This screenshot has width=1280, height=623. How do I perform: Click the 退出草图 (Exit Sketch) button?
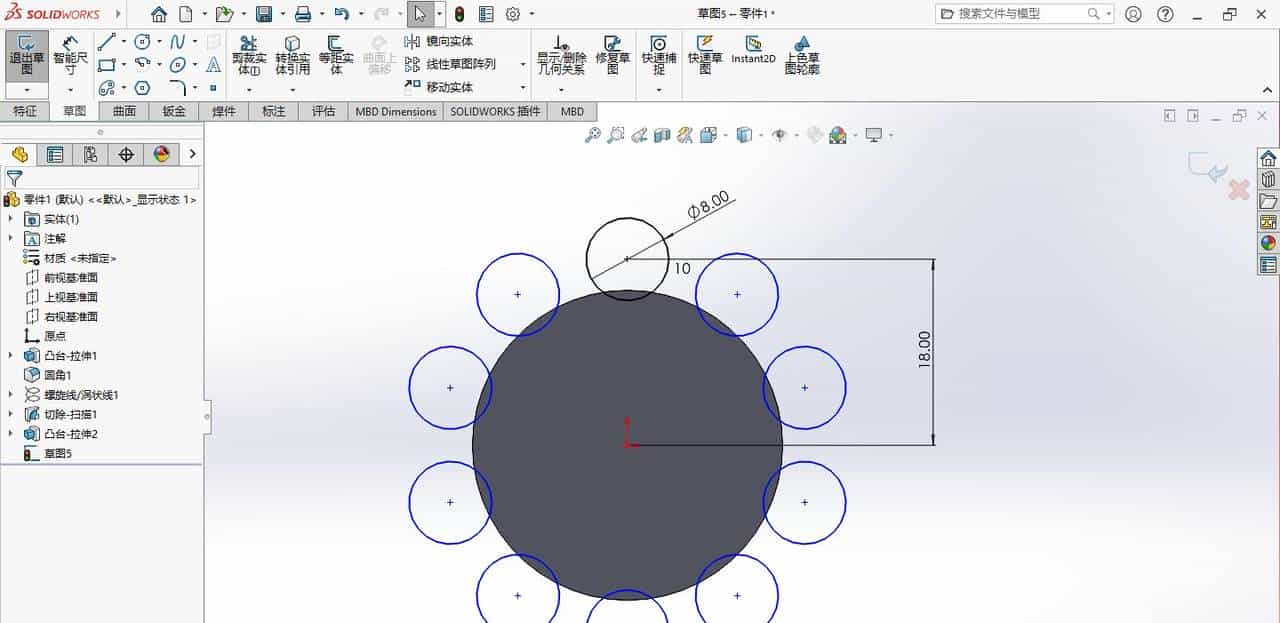[26, 55]
